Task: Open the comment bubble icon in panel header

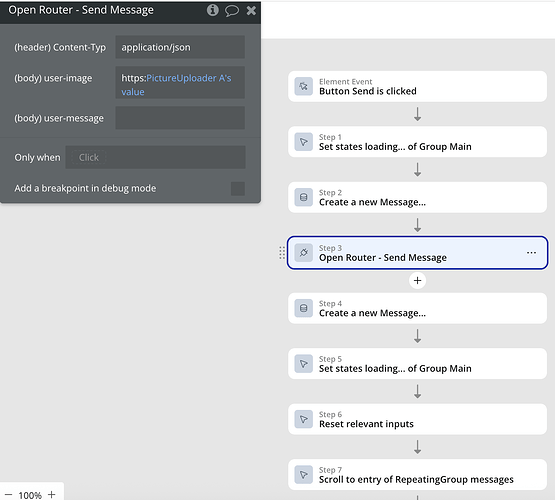Action: coord(232,11)
